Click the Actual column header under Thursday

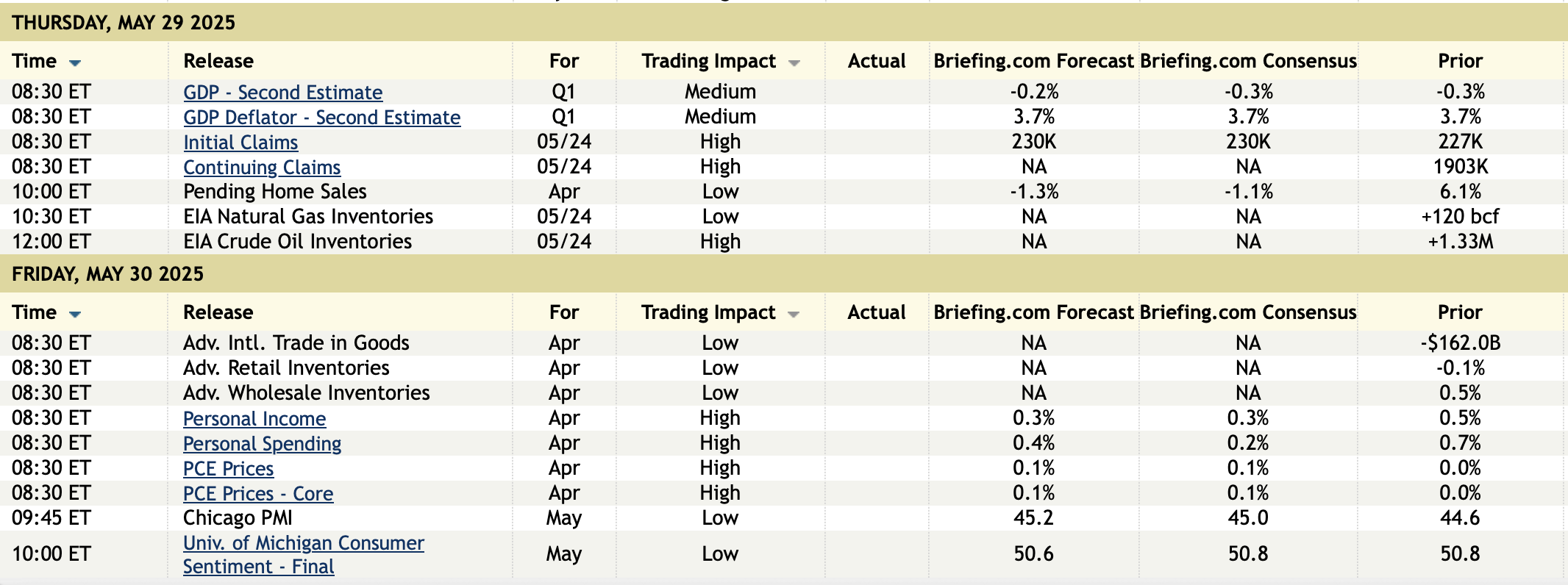(x=877, y=61)
